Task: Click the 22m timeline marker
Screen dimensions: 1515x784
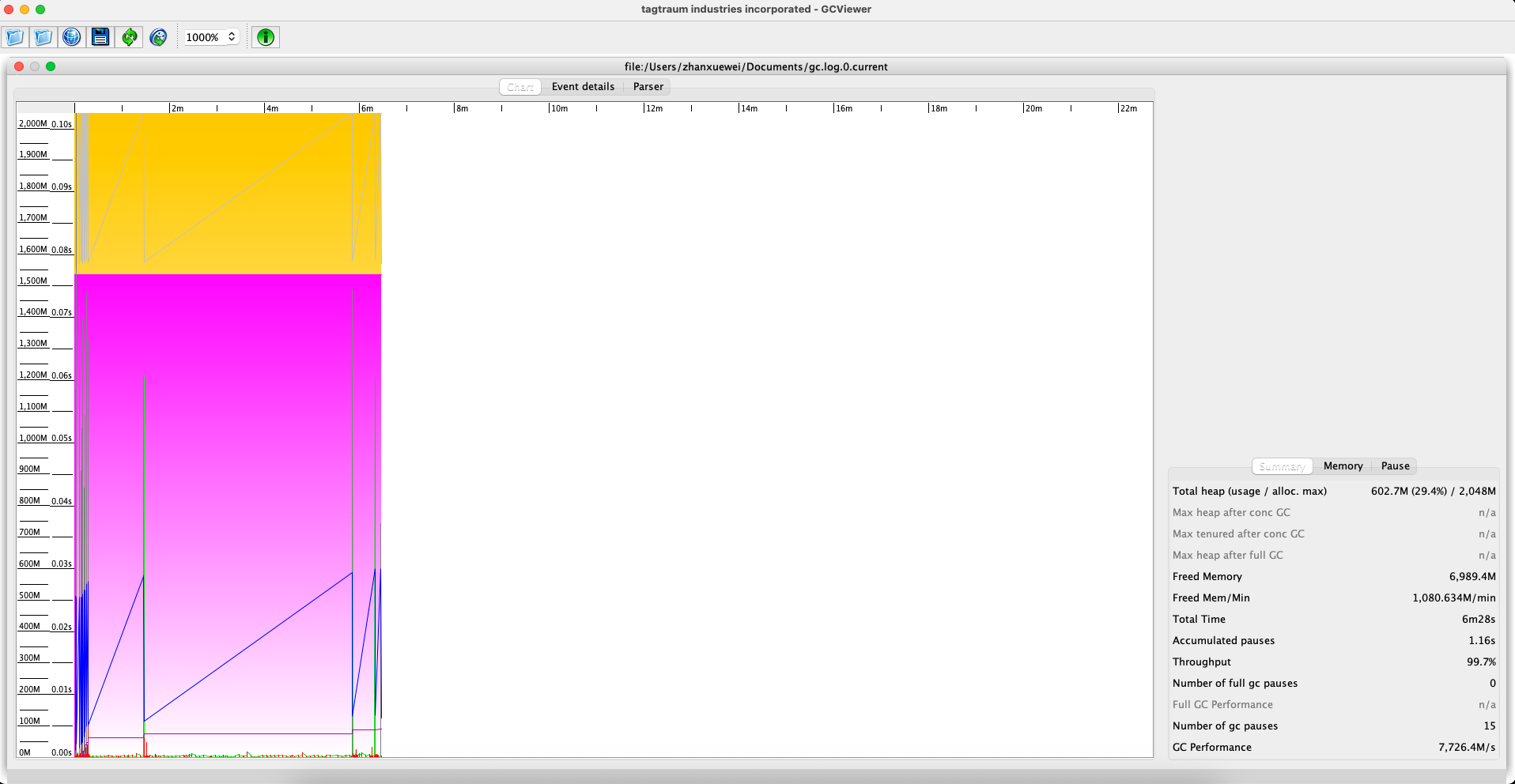Action: (1129, 108)
